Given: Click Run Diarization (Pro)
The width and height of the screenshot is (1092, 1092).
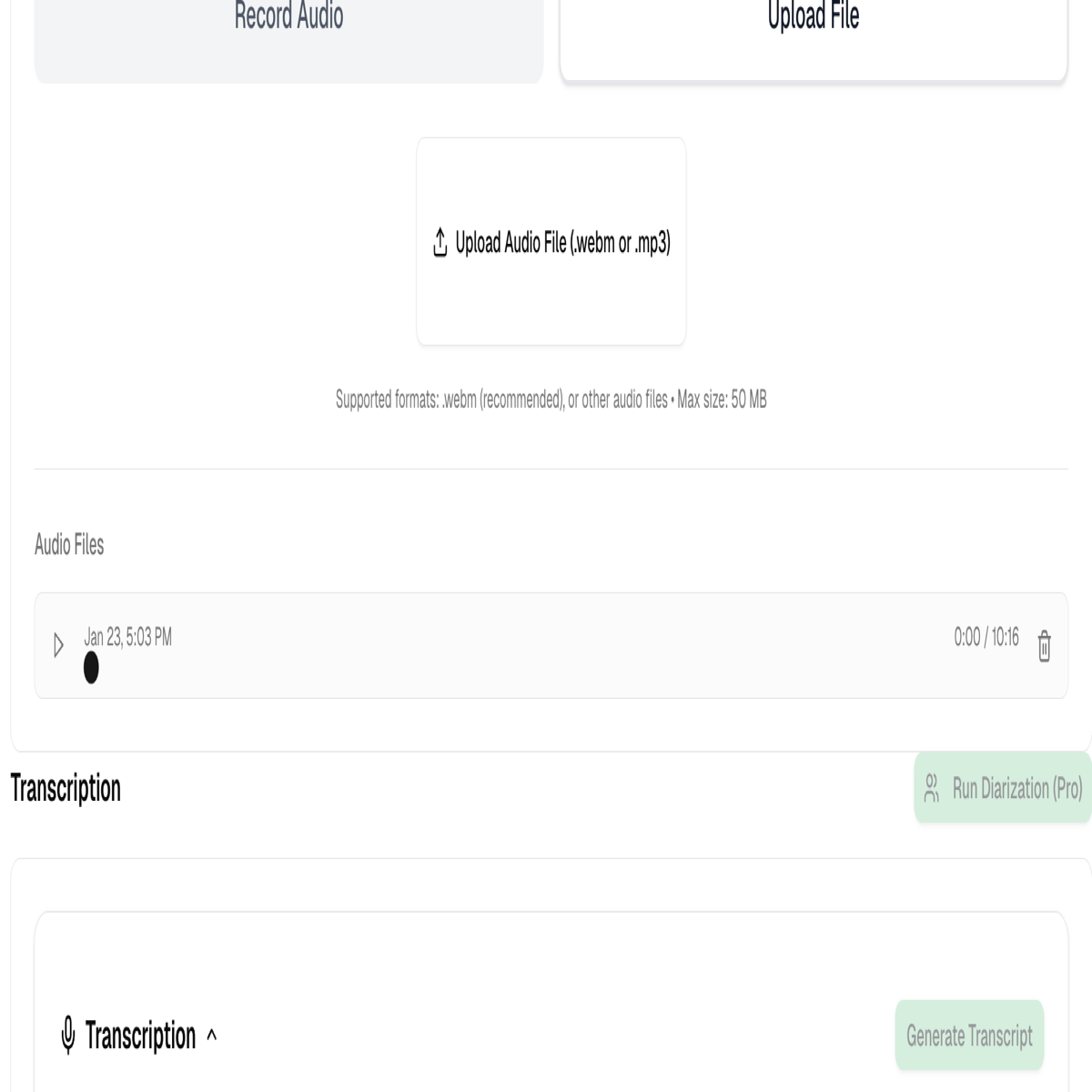Looking at the screenshot, I should (1001, 790).
